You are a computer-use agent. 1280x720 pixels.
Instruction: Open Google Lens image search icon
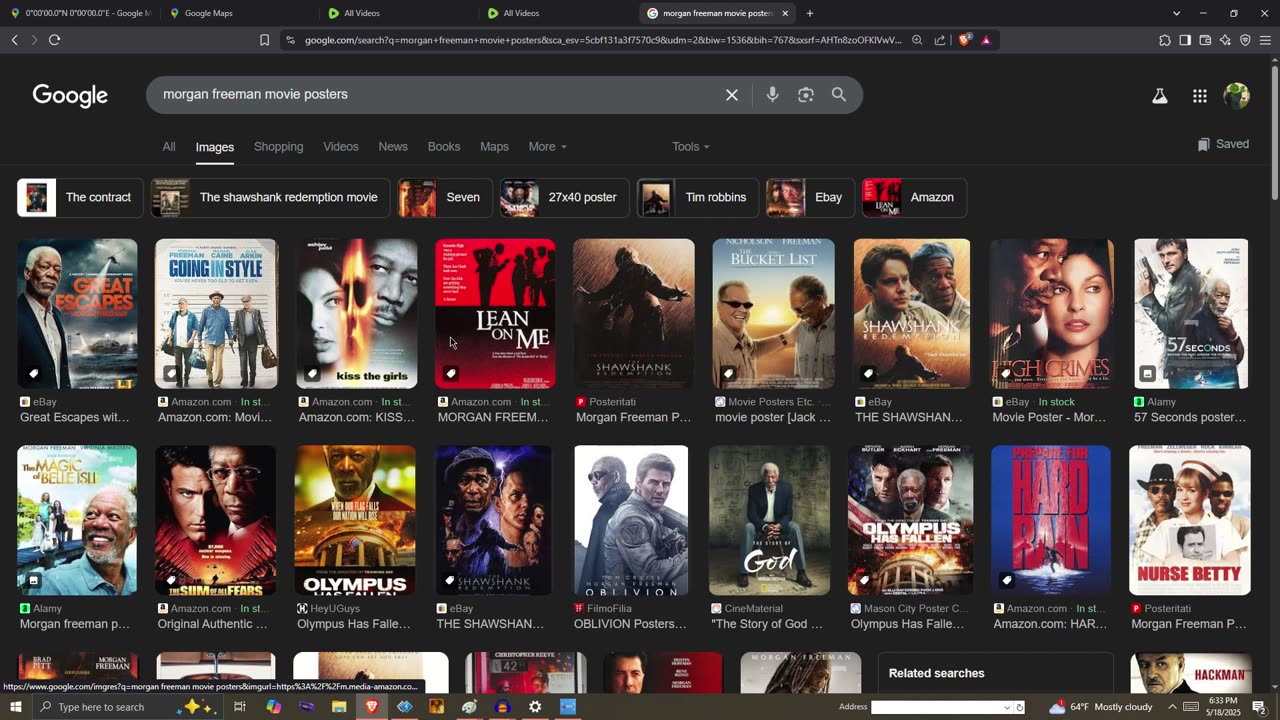pos(806,94)
